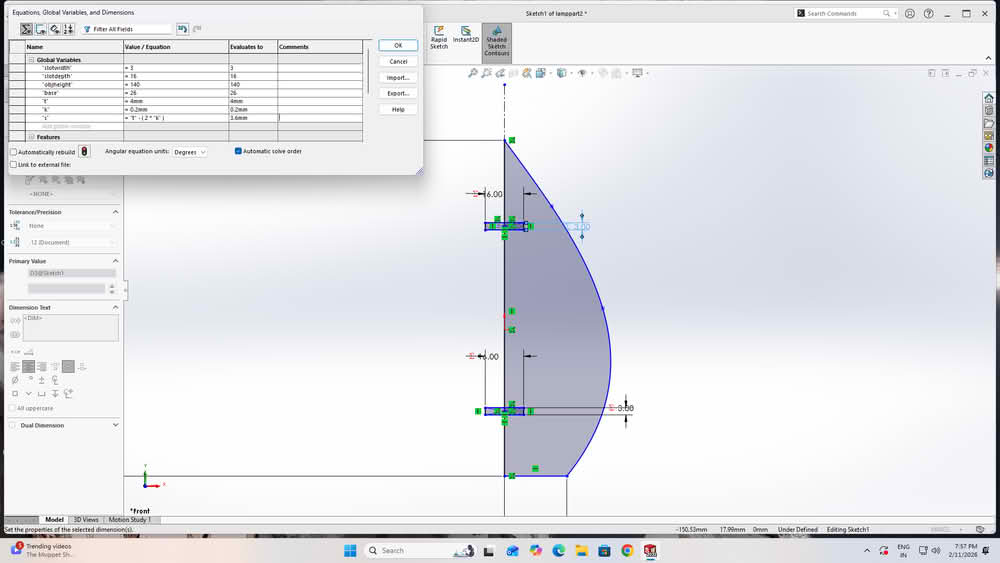Switch to Model tab
This screenshot has width=1000, height=563.
tap(54, 520)
